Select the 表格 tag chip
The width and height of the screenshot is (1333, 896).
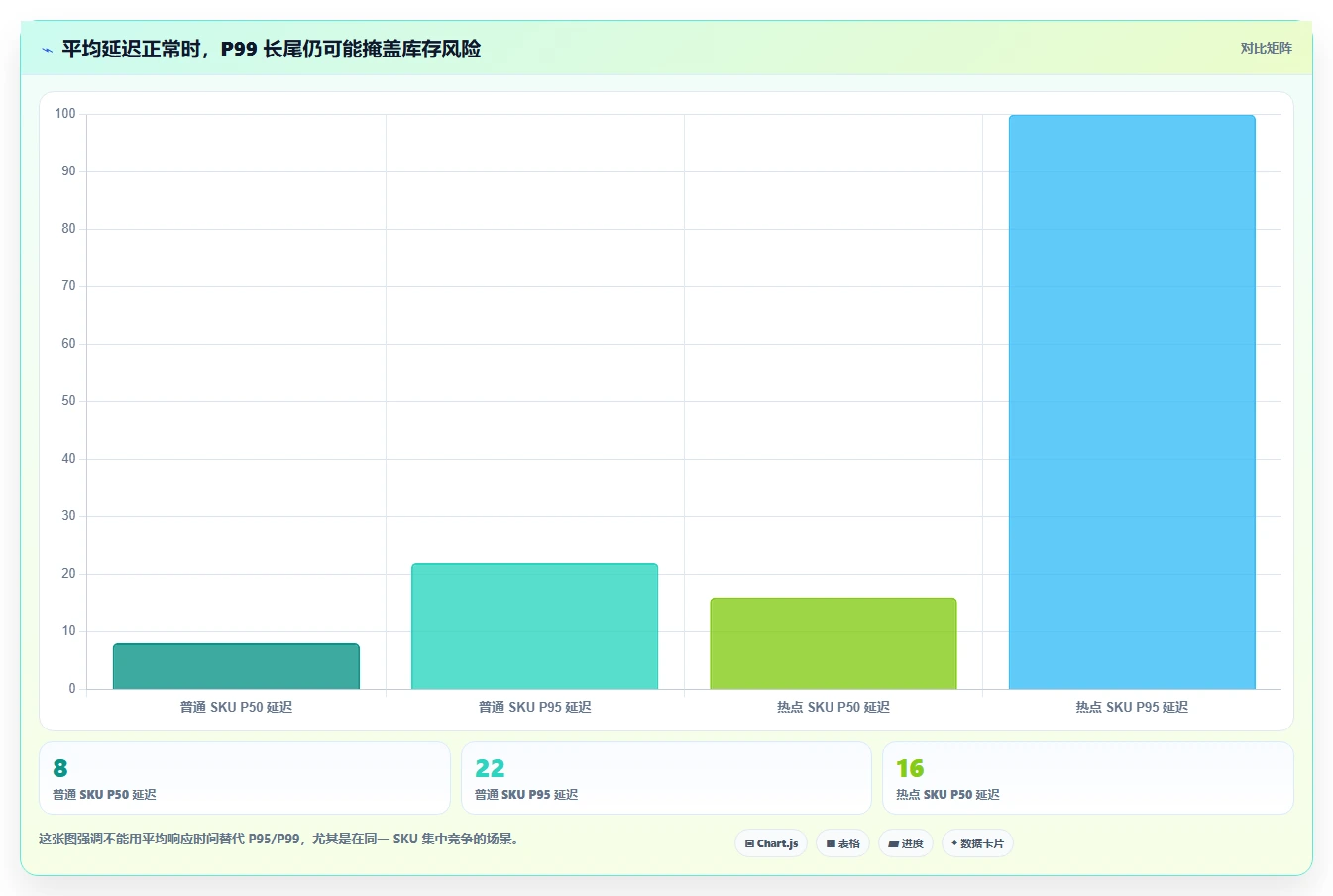pyautogui.click(x=842, y=843)
